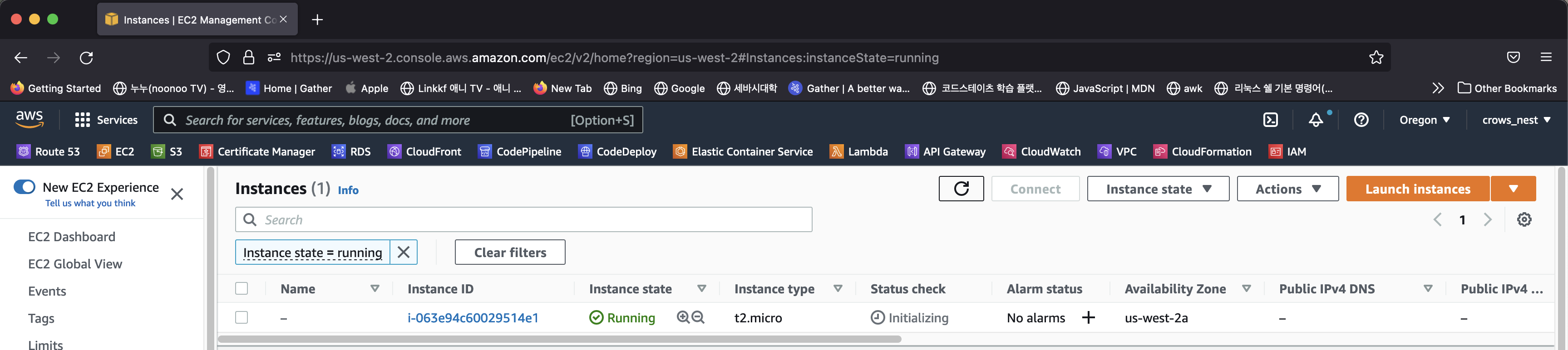The width and height of the screenshot is (1568, 350).
Task: Open Tags in sidebar
Action: coord(41,318)
